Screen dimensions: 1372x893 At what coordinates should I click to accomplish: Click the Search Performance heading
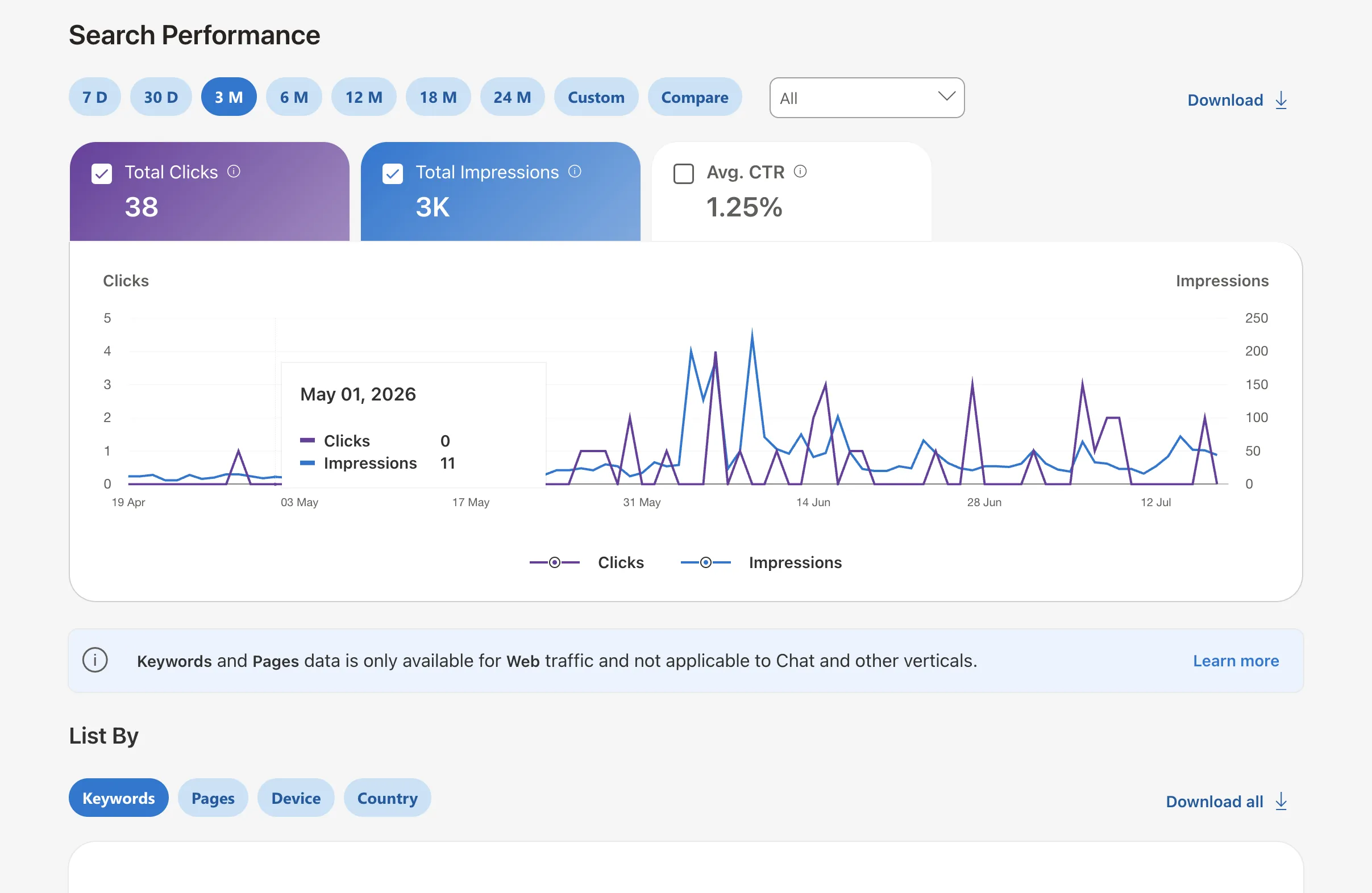(x=194, y=35)
